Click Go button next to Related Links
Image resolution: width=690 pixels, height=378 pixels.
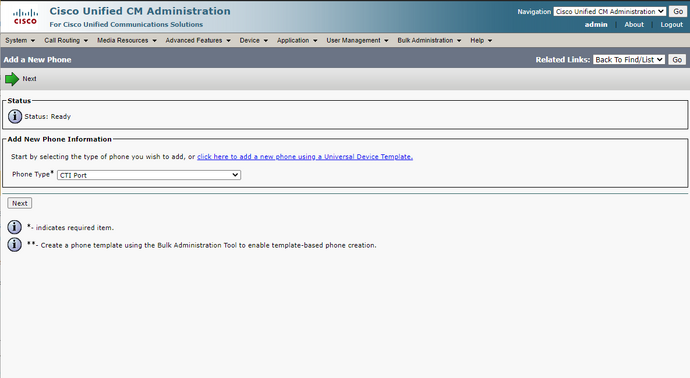[677, 59]
